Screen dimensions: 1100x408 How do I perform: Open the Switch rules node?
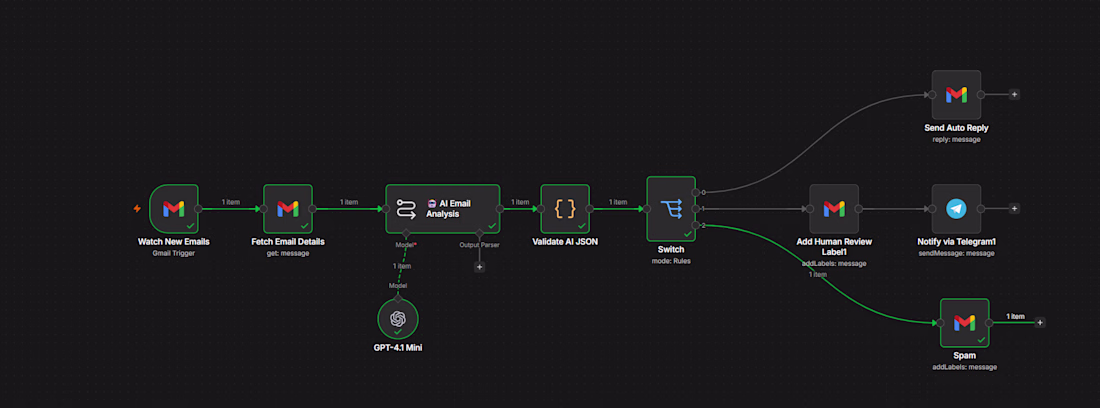coord(671,208)
